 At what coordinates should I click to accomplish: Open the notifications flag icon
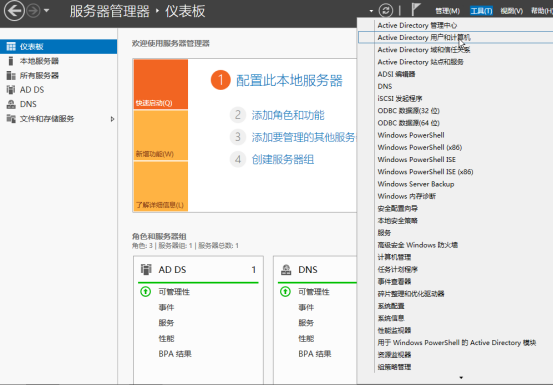(x=416, y=9)
